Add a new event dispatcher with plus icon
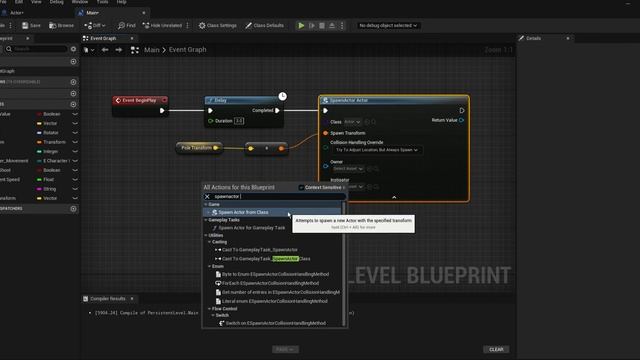640x360 pixels. pyautogui.click(x=73, y=209)
